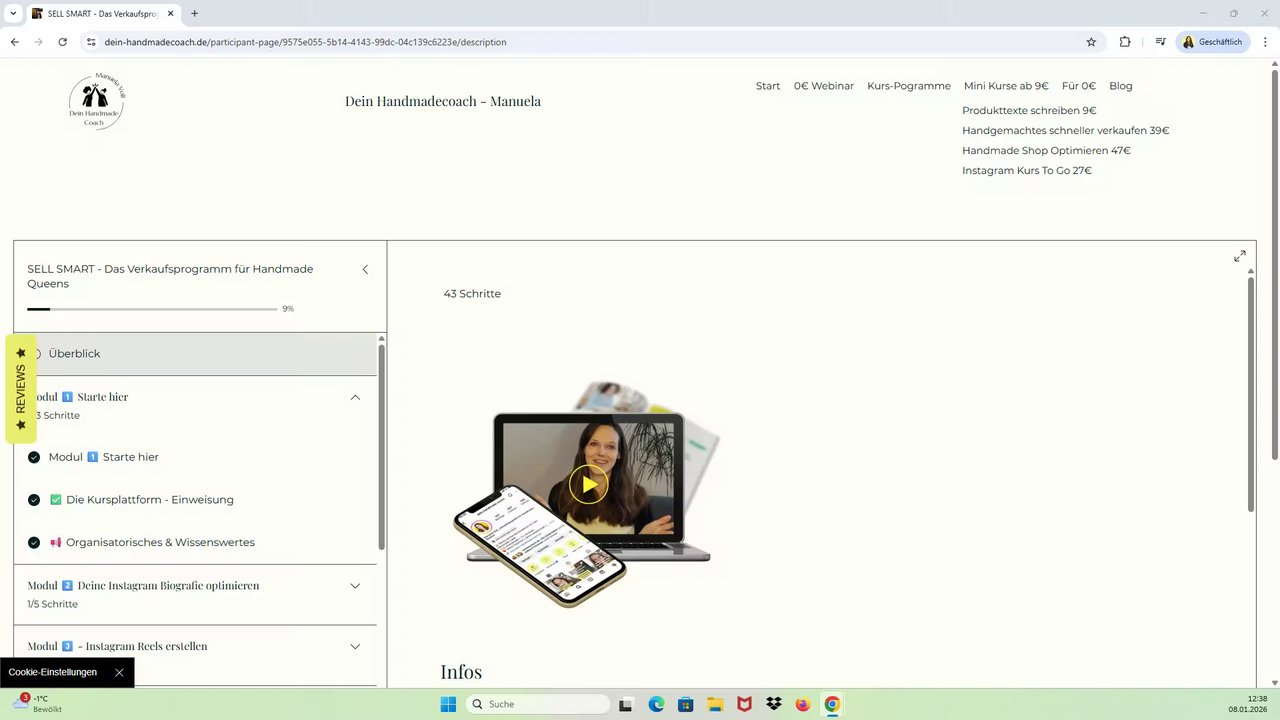Open Für 0€ menu item
1280x720 pixels.
click(x=1079, y=86)
